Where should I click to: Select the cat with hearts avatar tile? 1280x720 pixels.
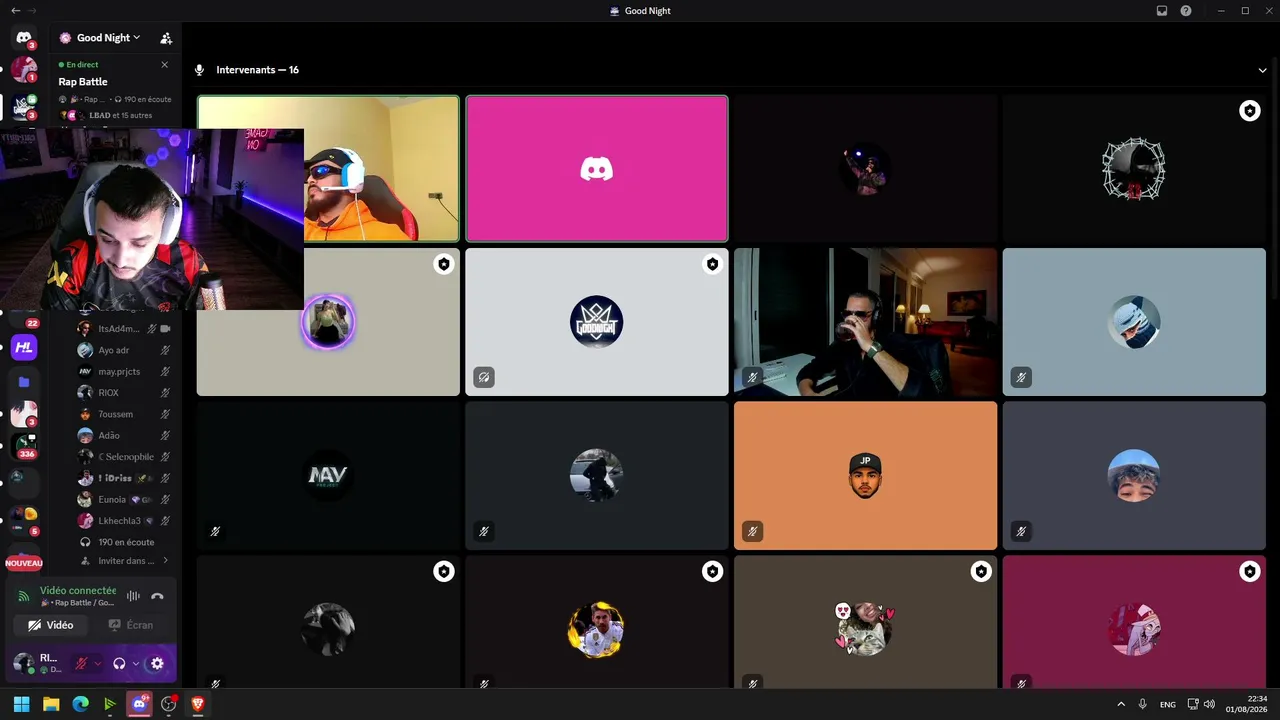pyautogui.click(x=865, y=622)
